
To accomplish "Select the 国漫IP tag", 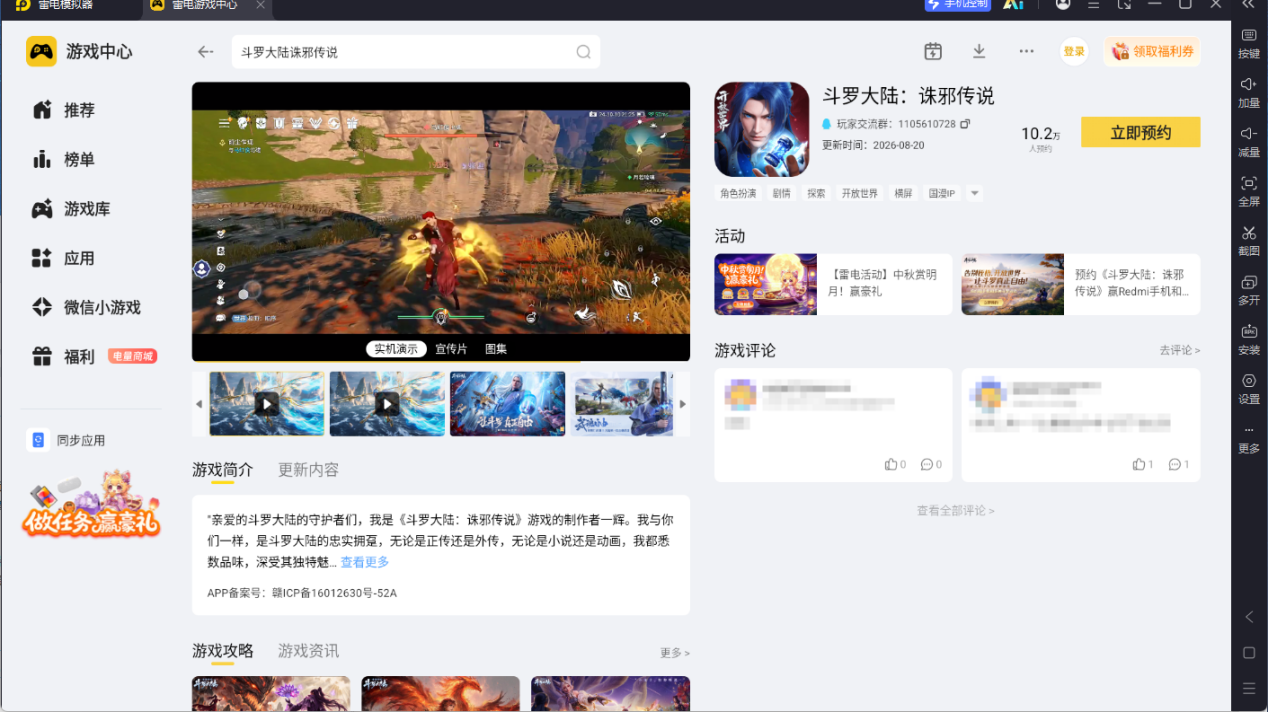I will click(942, 193).
